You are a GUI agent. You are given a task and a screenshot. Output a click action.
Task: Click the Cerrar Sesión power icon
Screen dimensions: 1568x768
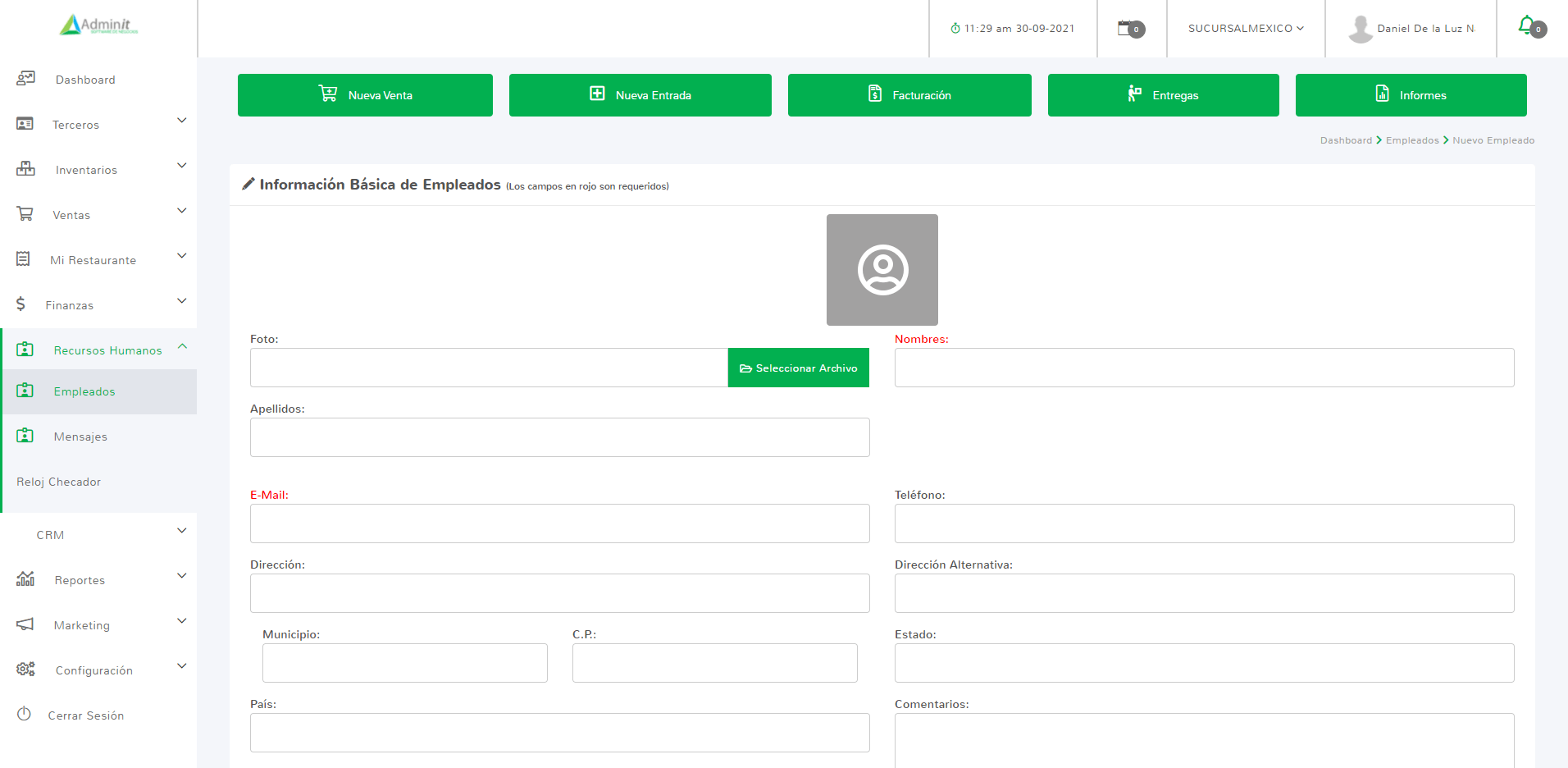(x=24, y=714)
